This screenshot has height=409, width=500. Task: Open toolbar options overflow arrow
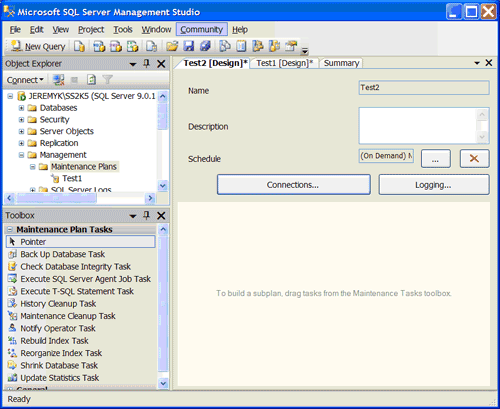[304, 51]
